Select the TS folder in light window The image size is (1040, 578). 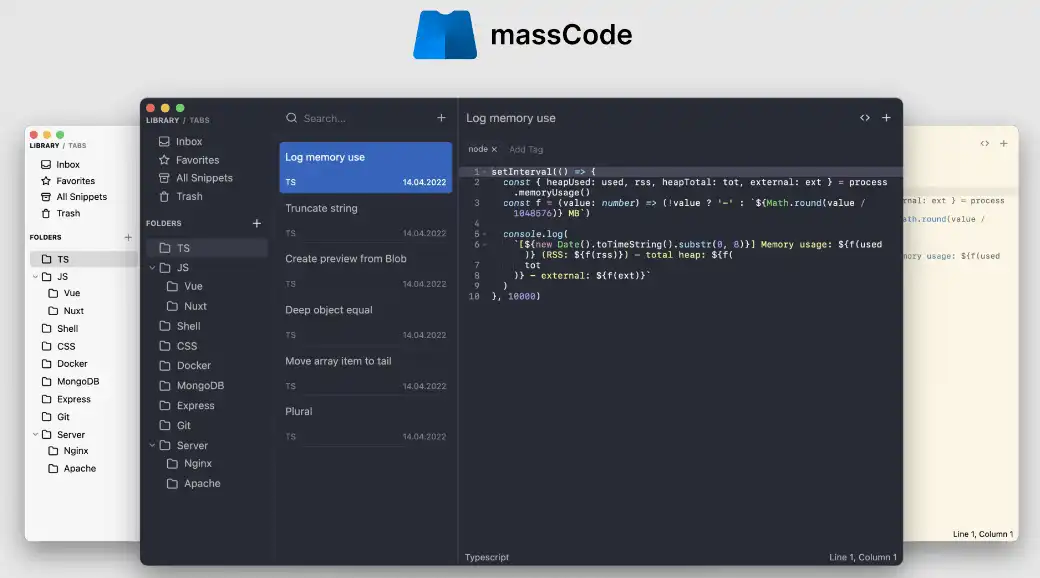click(83, 259)
